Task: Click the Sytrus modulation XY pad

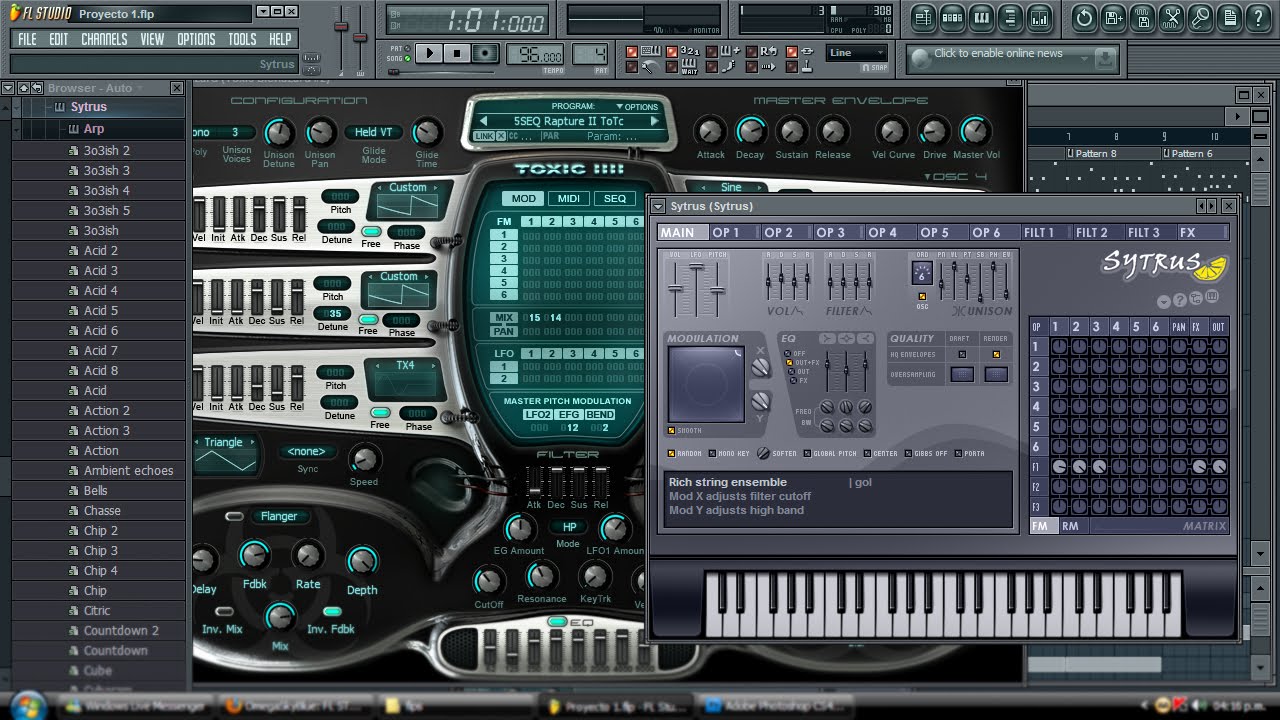Action: click(x=706, y=384)
